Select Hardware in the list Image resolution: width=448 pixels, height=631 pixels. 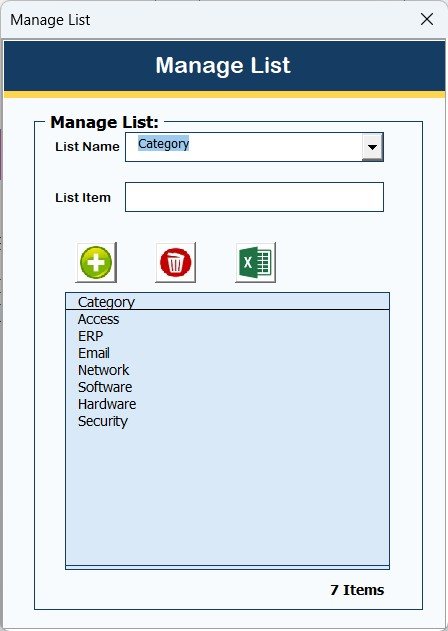click(227, 404)
